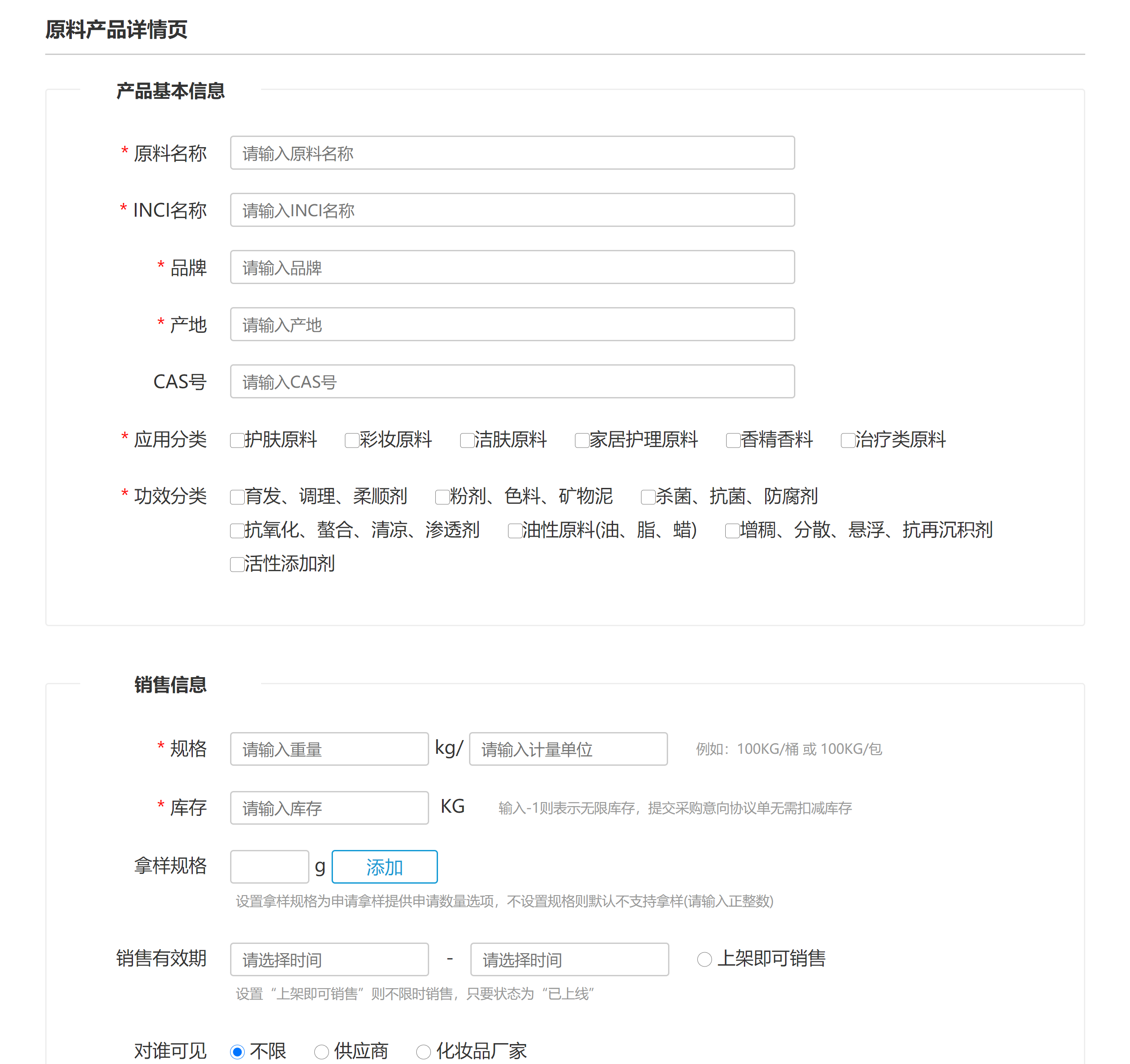The height and width of the screenshot is (1064, 1130).
Task: Click the hint text 例如：100KG/桶 或 100KG/包
Action: (789, 749)
